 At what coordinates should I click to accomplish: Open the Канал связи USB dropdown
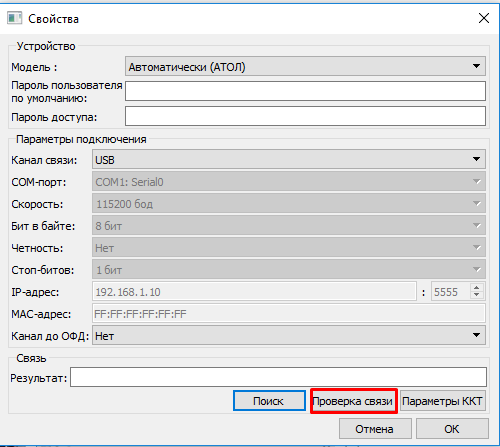click(289, 159)
